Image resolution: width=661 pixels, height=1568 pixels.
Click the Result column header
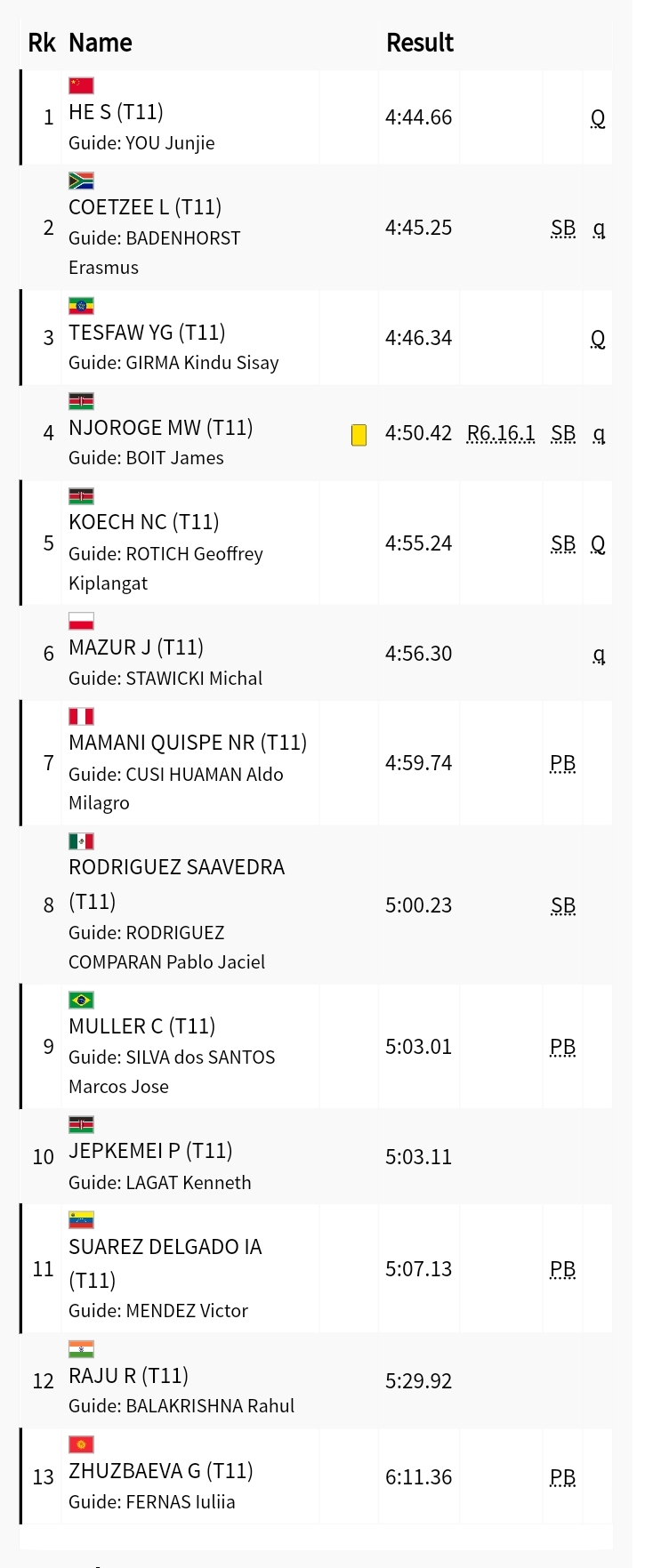[420, 43]
